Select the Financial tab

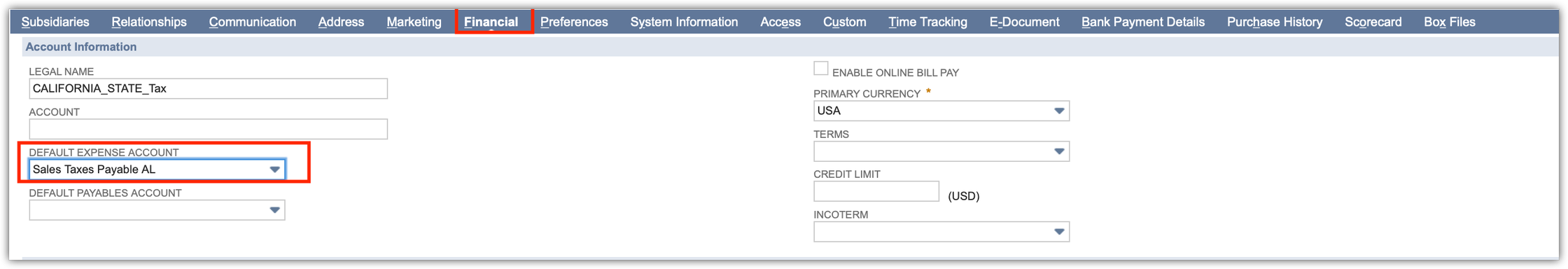491,22
